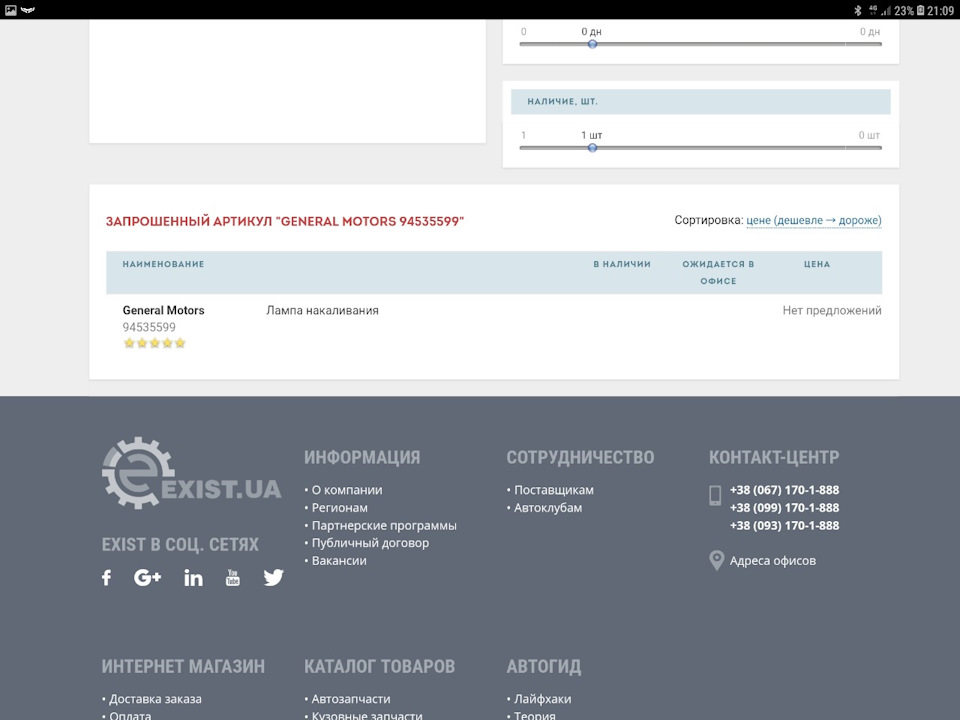Click the ИНФОРМАЦИЯ footer heading
Image resolution: width=960 pixels, height=720 pixels.
[x=362, y=457]
